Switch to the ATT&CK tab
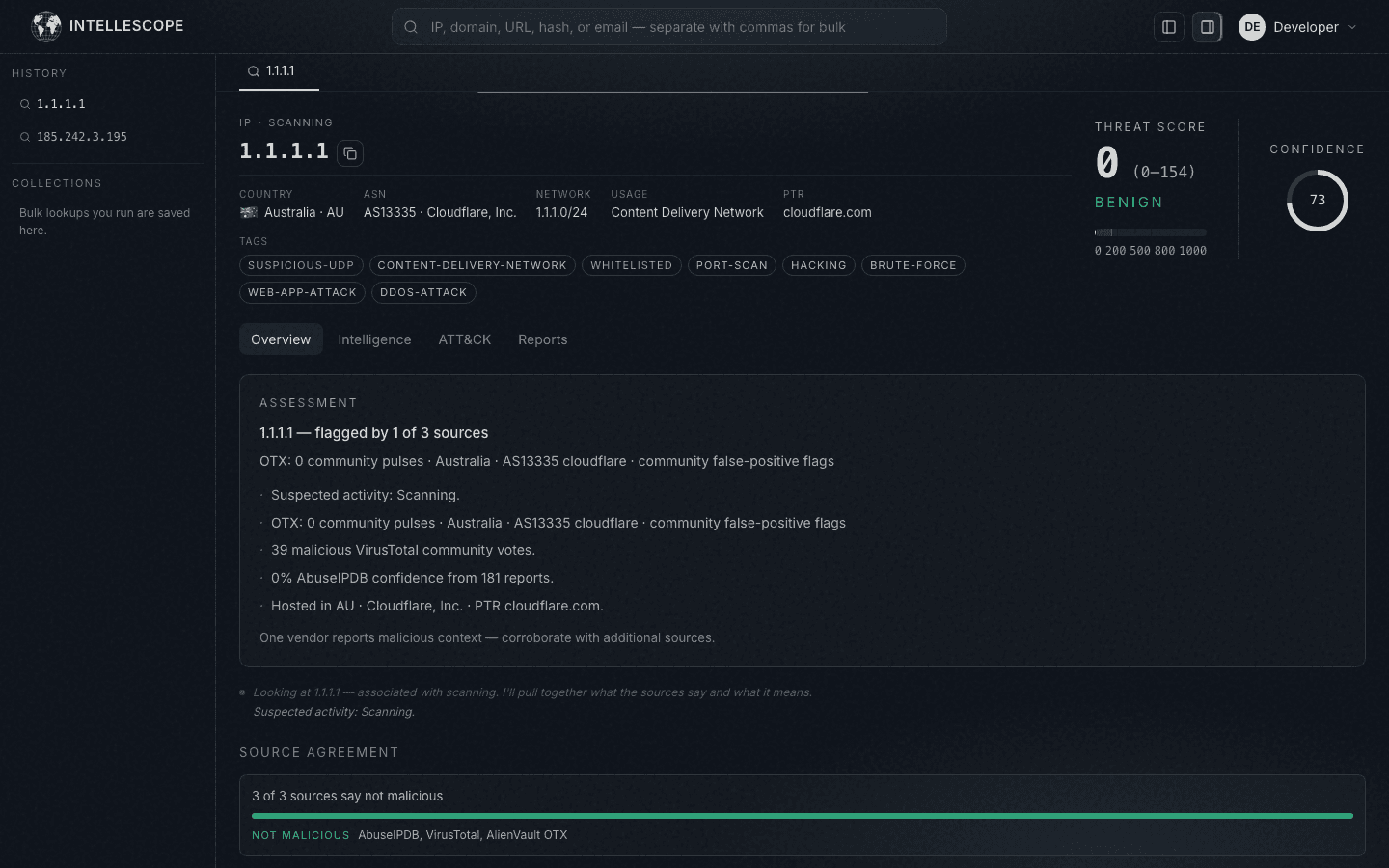1389x868 pixels. 465,339
